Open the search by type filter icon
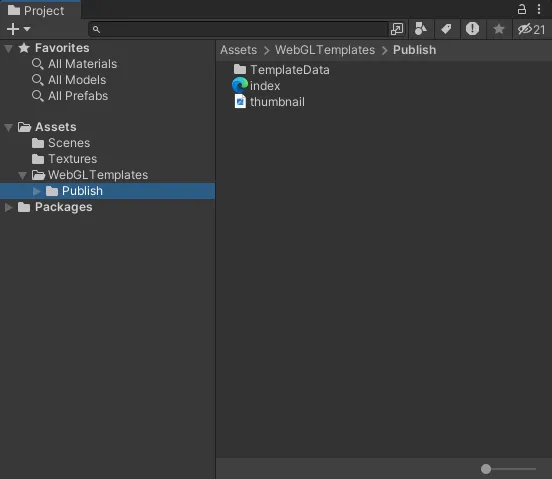552x479 pixels. click(421, 29)
